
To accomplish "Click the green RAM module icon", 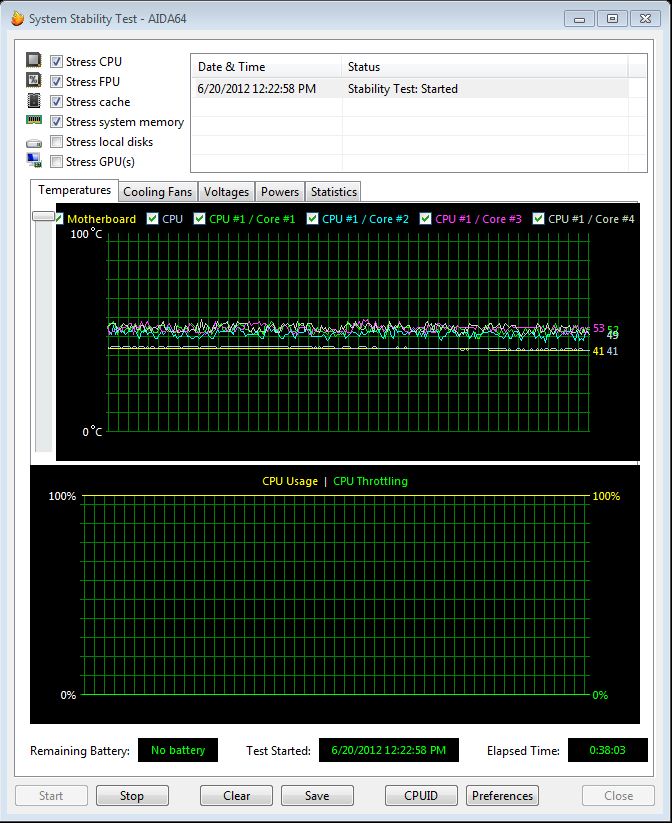I will click(x=34, y=121).
